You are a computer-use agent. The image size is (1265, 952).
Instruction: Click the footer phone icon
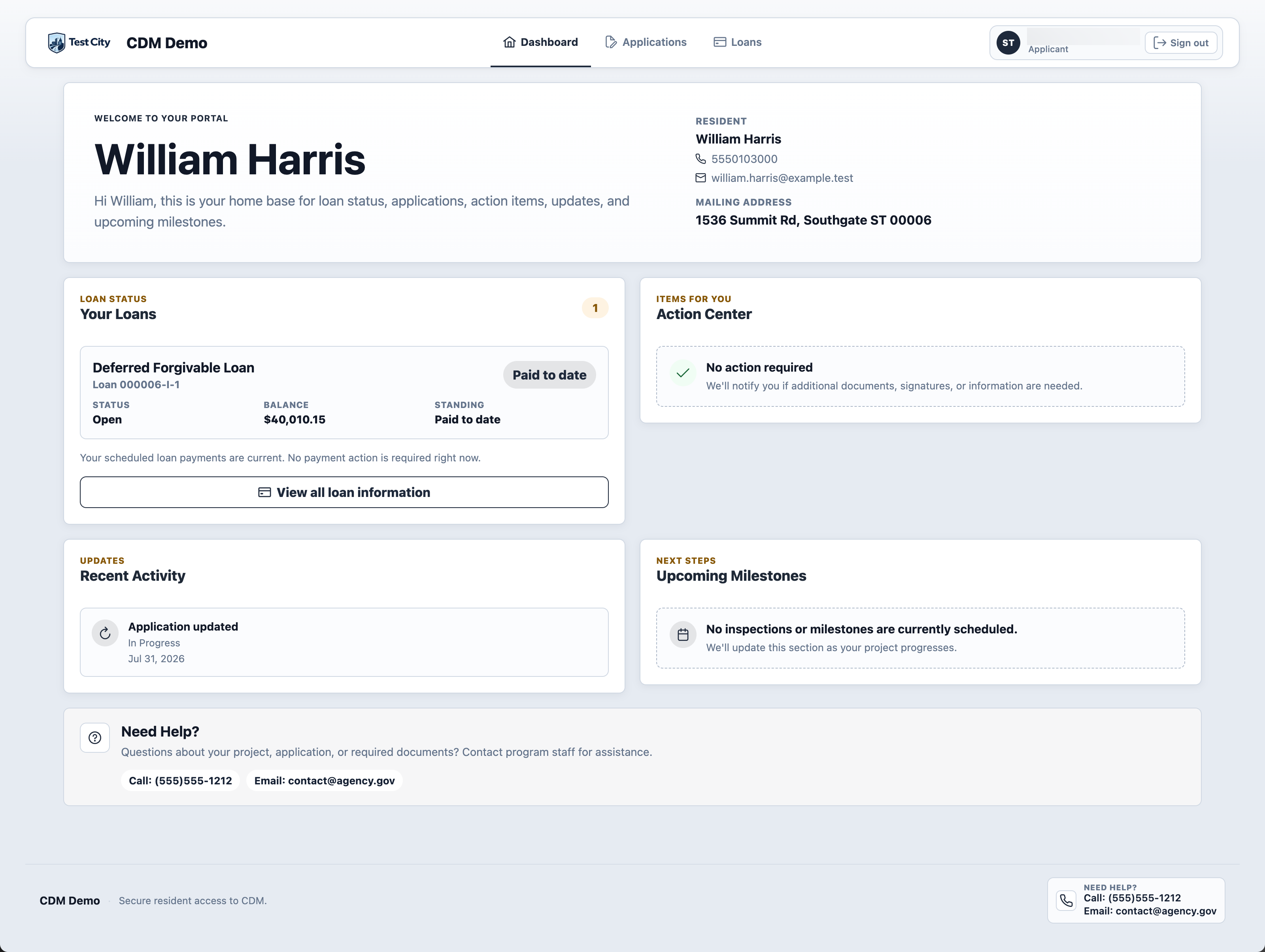pyautogui.click(x=1066, y=901)
